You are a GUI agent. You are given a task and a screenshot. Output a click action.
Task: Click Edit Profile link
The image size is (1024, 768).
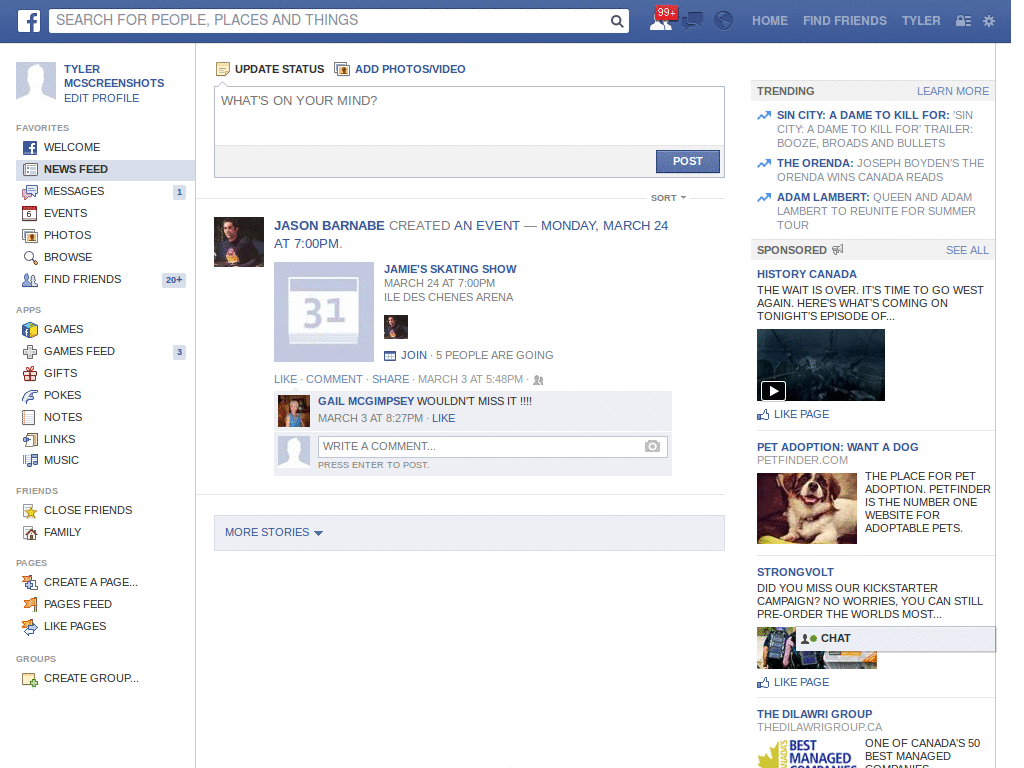coord(101,98)
